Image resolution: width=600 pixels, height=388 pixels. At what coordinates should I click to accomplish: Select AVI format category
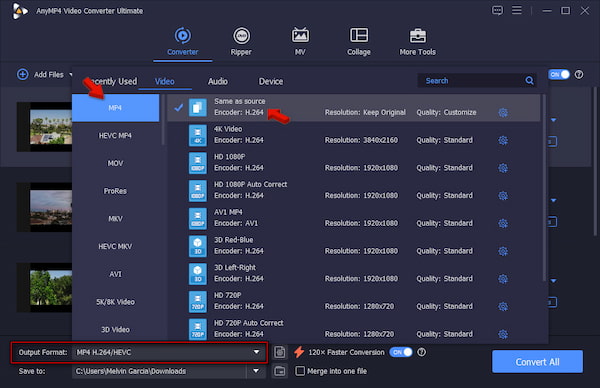[116, 274]
